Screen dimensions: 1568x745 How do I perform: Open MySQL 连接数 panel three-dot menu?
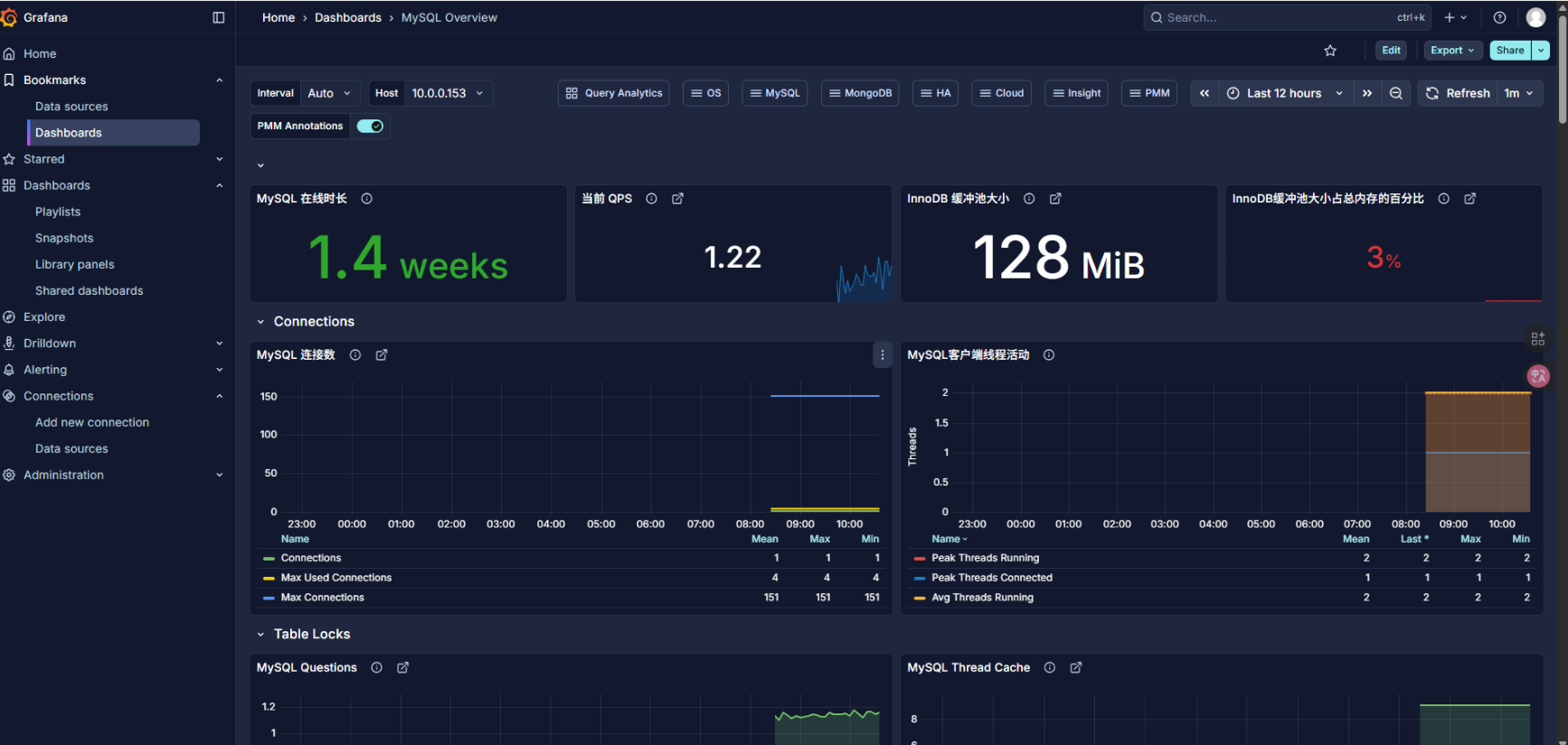[x=883, y=355]
